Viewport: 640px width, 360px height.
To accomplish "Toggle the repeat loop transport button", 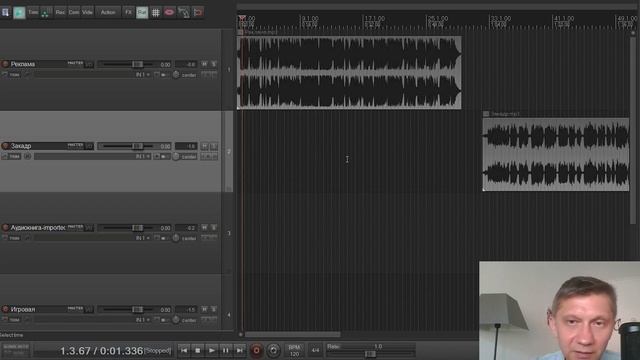I will tap(273, 350).
